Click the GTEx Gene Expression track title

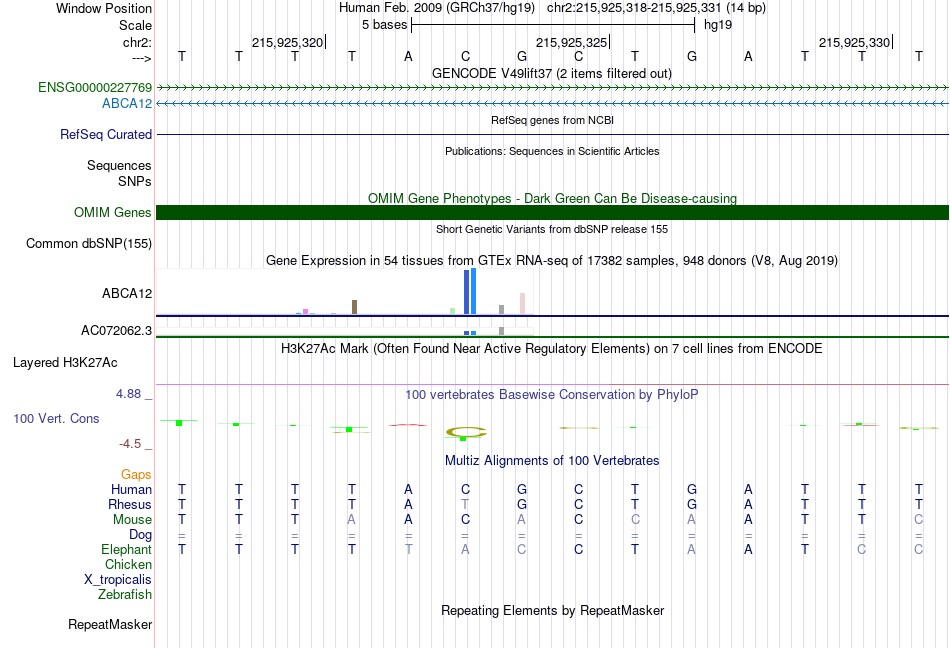(x=552, y=261)
